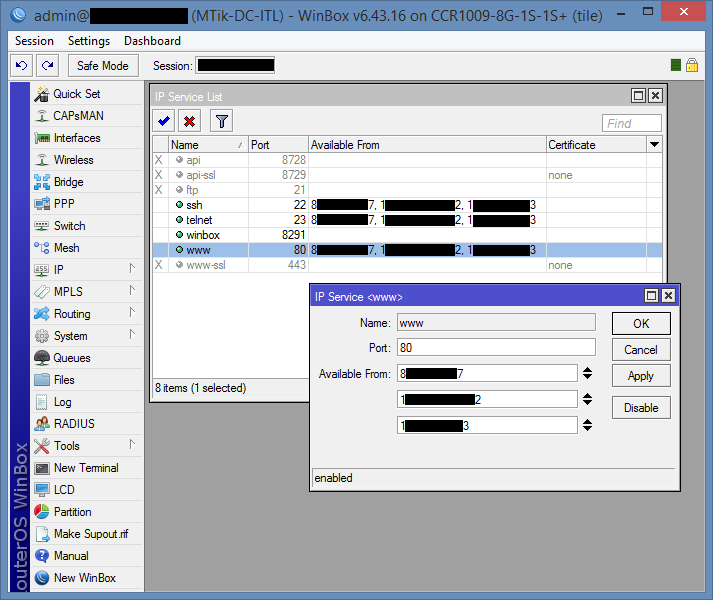
Task: Open the Queues menu item
Action: coord(86,358)
